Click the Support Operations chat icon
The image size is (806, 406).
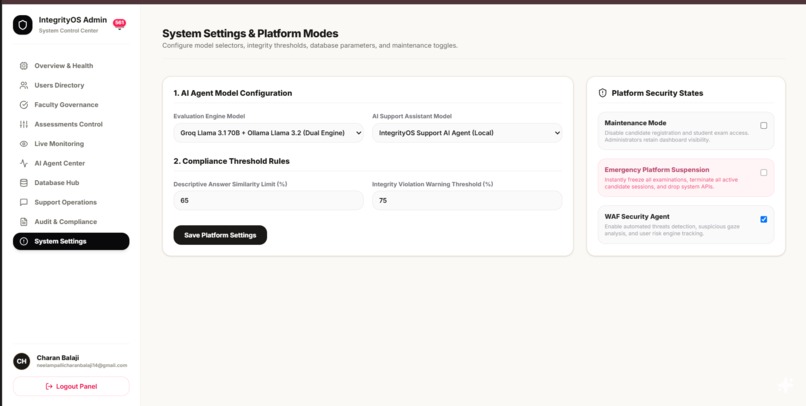(24, 202)
